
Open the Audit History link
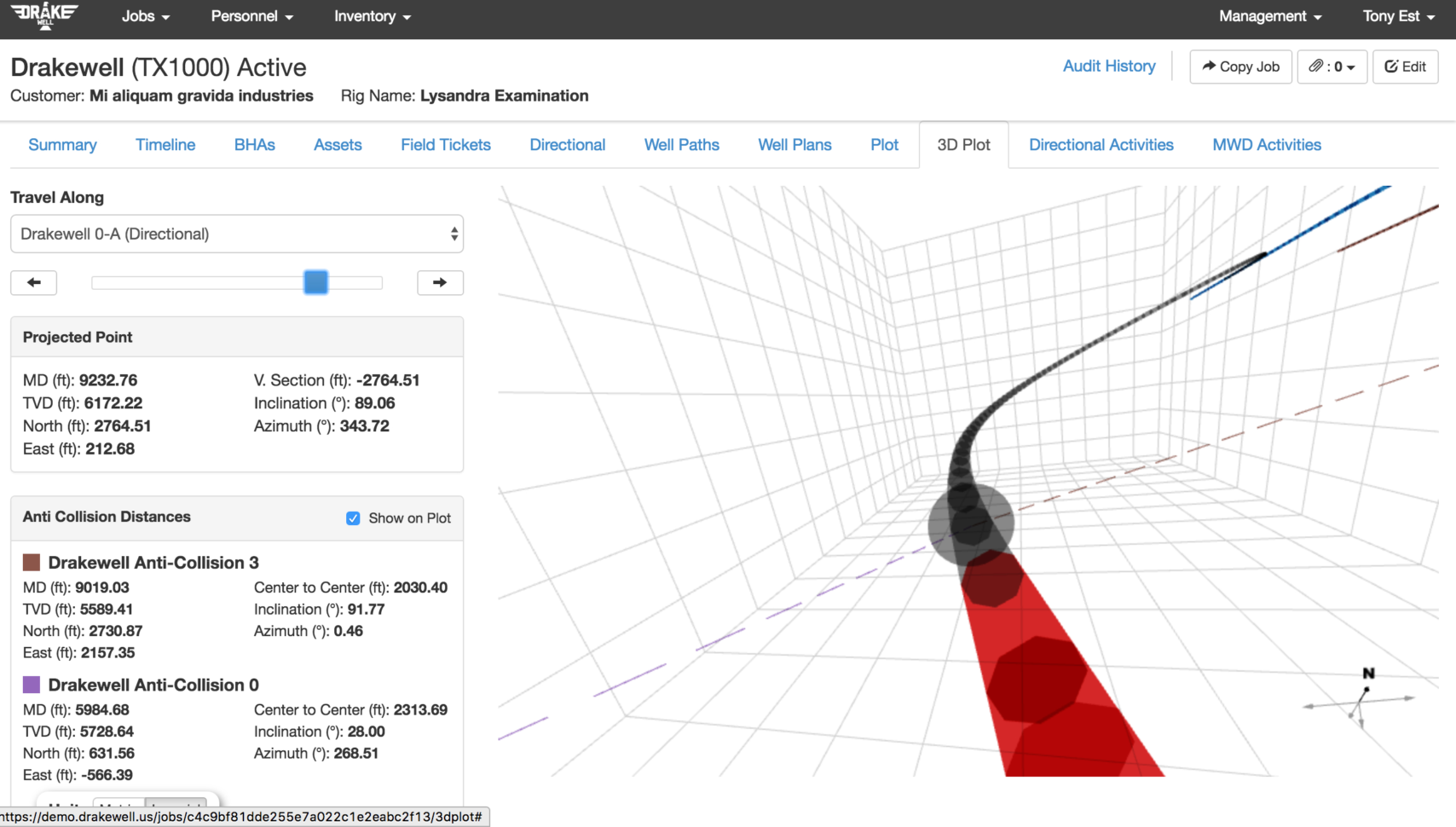1109,66
